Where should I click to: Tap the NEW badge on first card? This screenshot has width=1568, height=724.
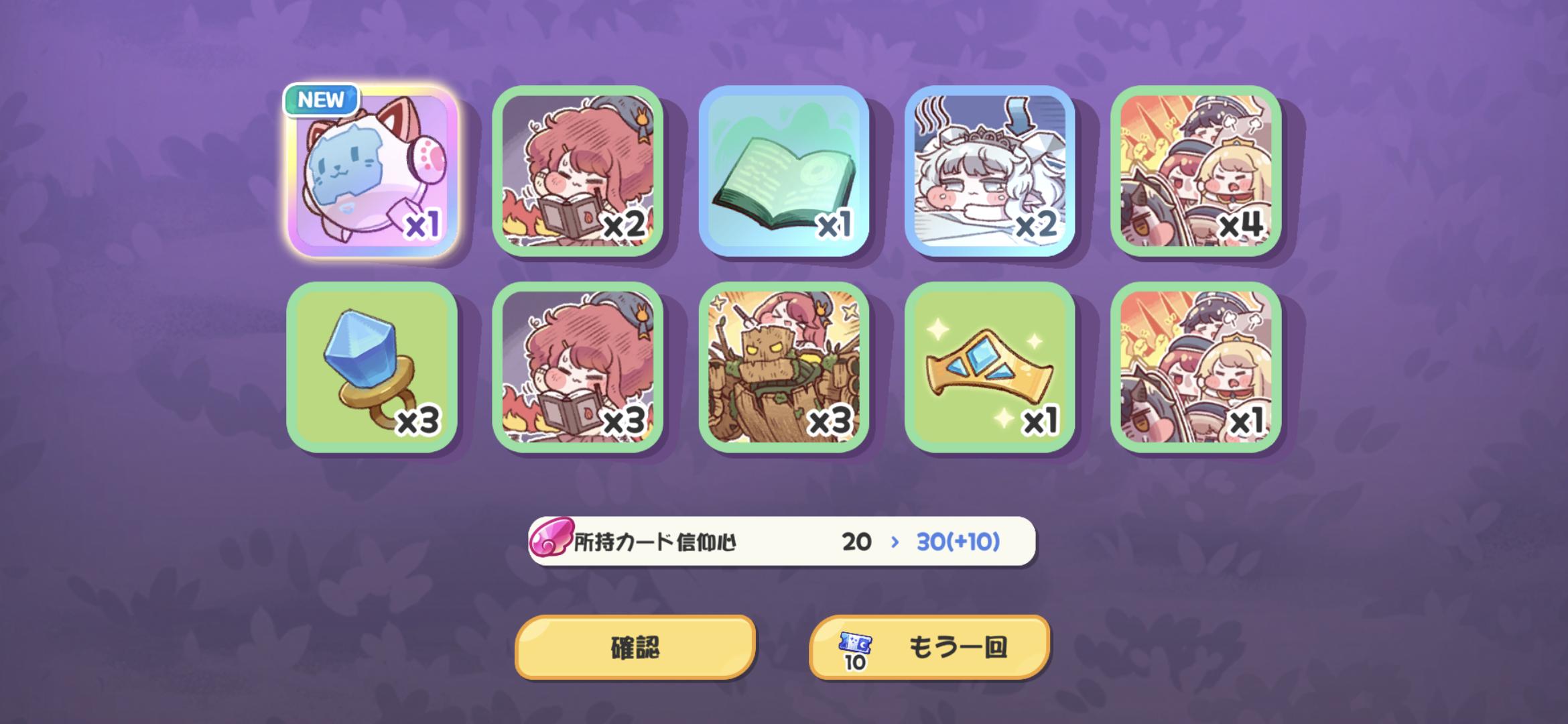coord(322,100)
